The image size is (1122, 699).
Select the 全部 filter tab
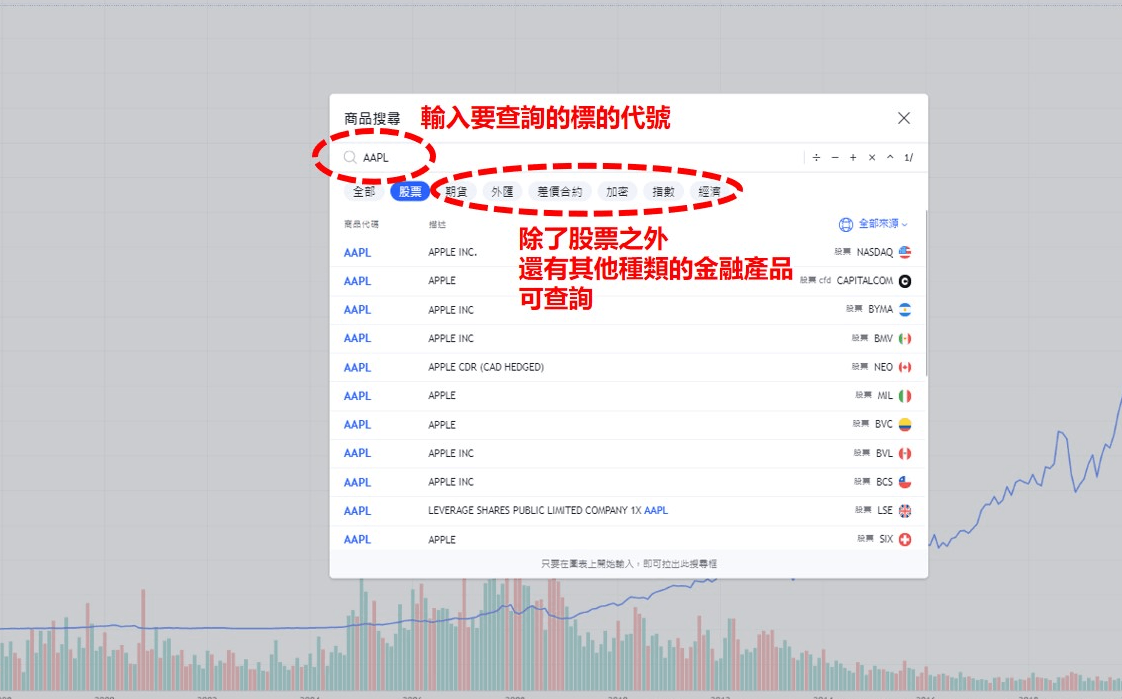click(364, 192)
